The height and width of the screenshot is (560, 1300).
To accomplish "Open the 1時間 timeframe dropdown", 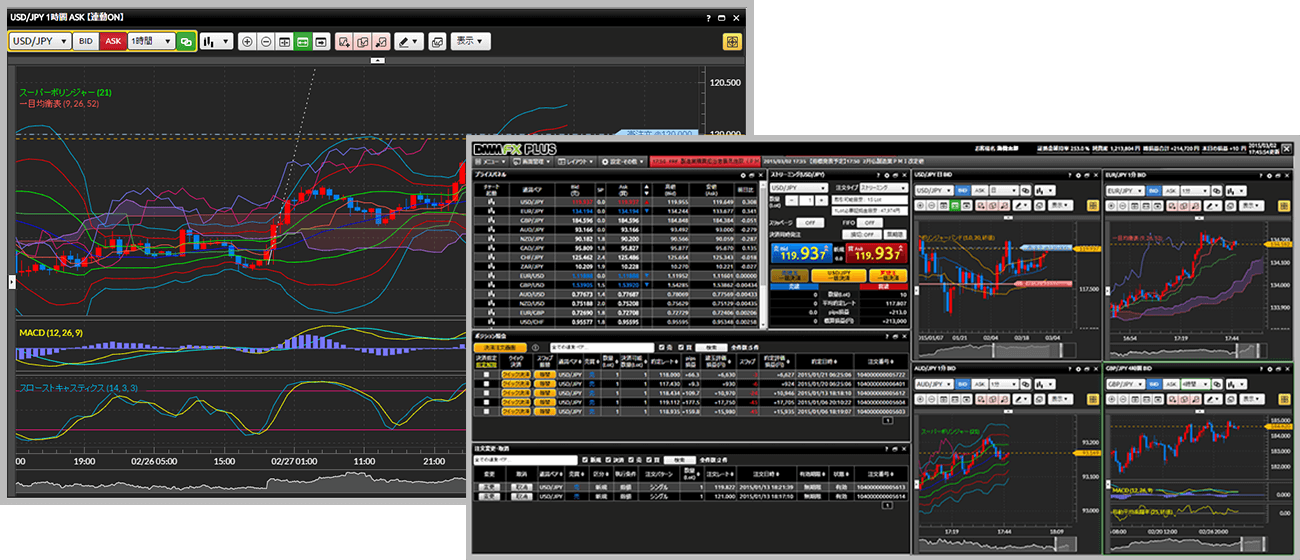I will pos(150,41).
